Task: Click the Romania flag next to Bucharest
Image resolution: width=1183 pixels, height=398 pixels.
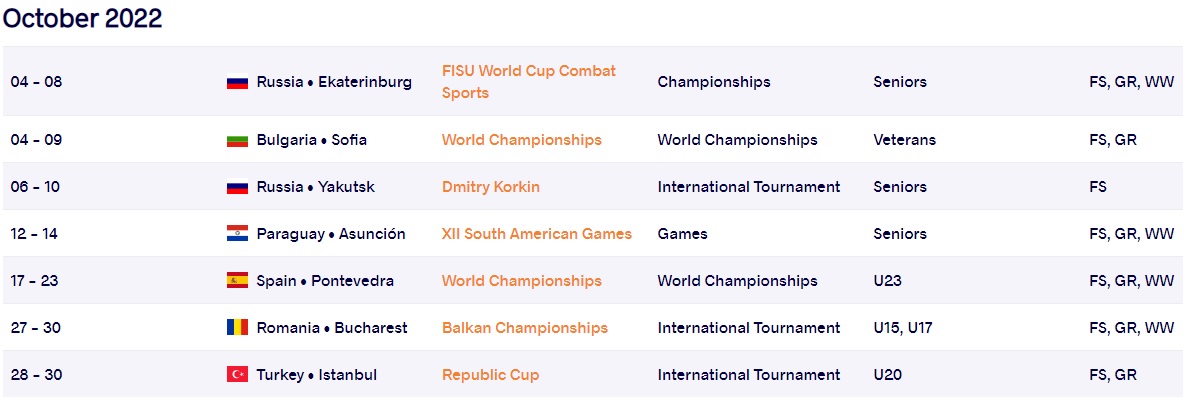Action: pos(238,328)
